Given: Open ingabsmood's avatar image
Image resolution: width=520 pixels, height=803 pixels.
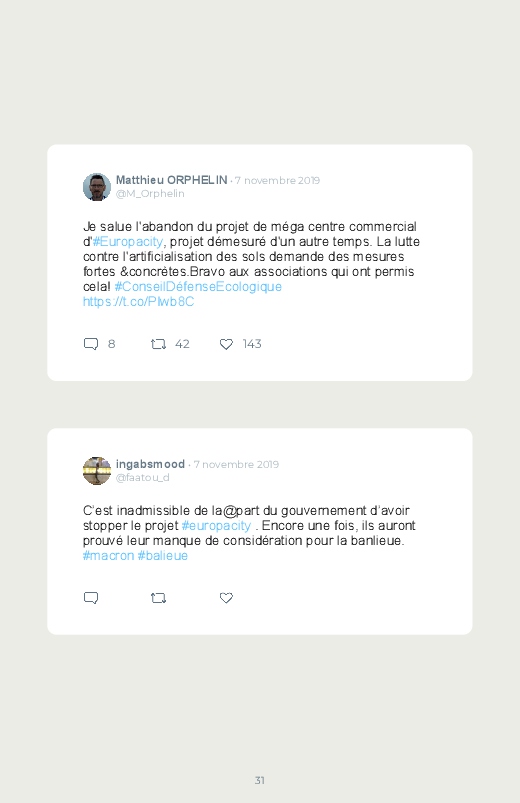Looking at the screenshot, I should coord(97,471).
